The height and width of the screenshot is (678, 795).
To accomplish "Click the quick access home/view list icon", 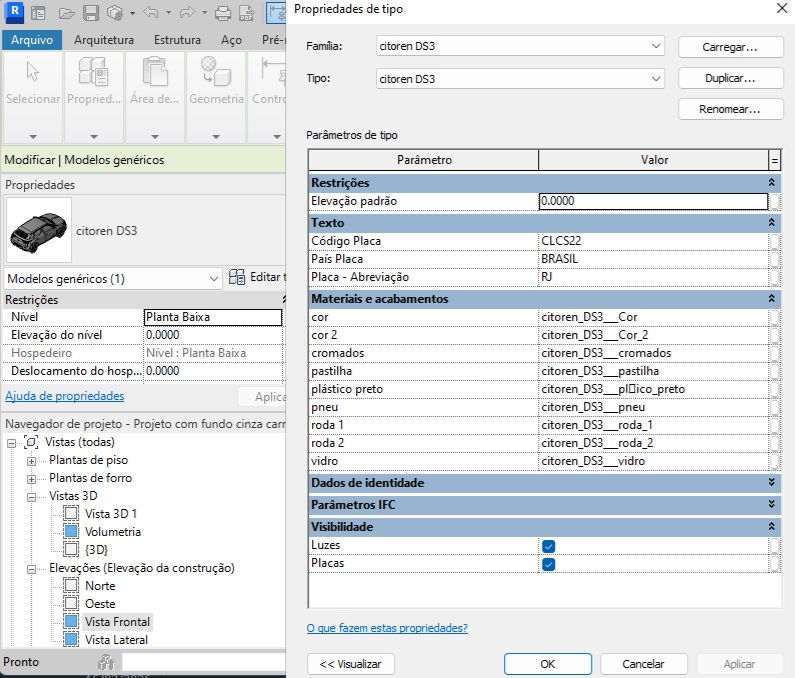I will coord(38,13).
